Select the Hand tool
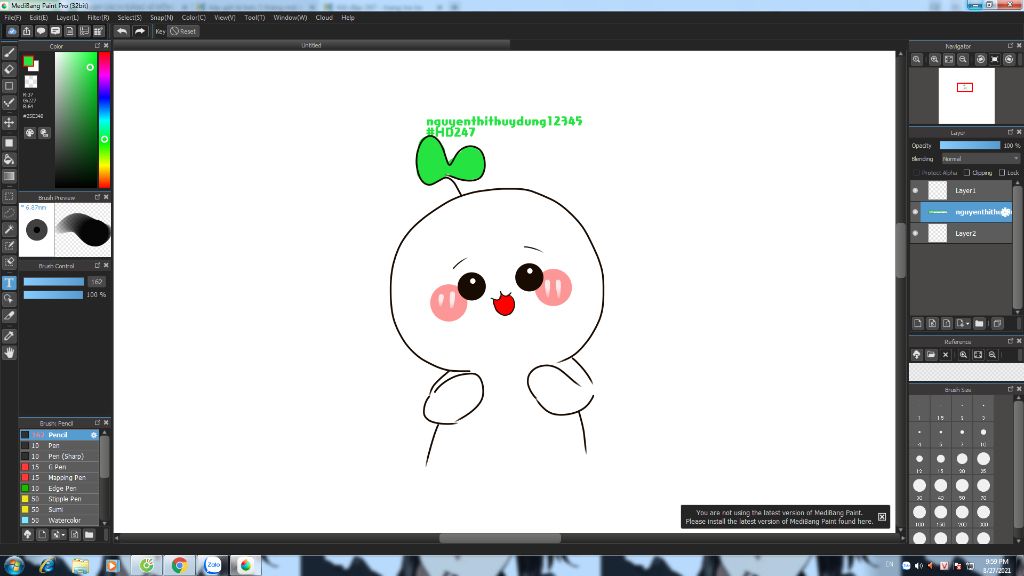 (9, 353)
